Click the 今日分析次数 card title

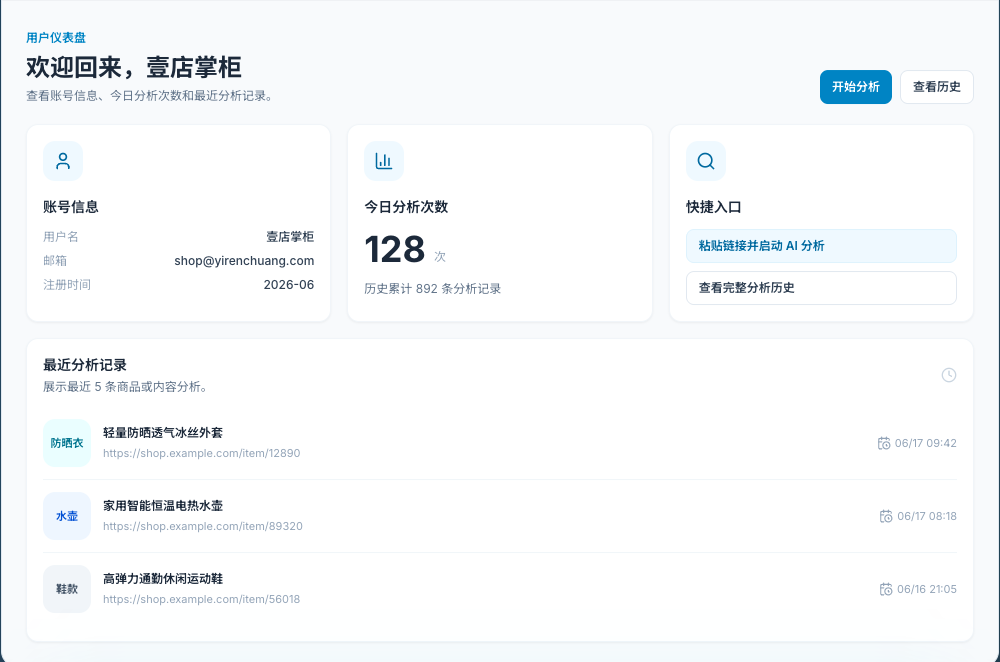coord(406,207)
